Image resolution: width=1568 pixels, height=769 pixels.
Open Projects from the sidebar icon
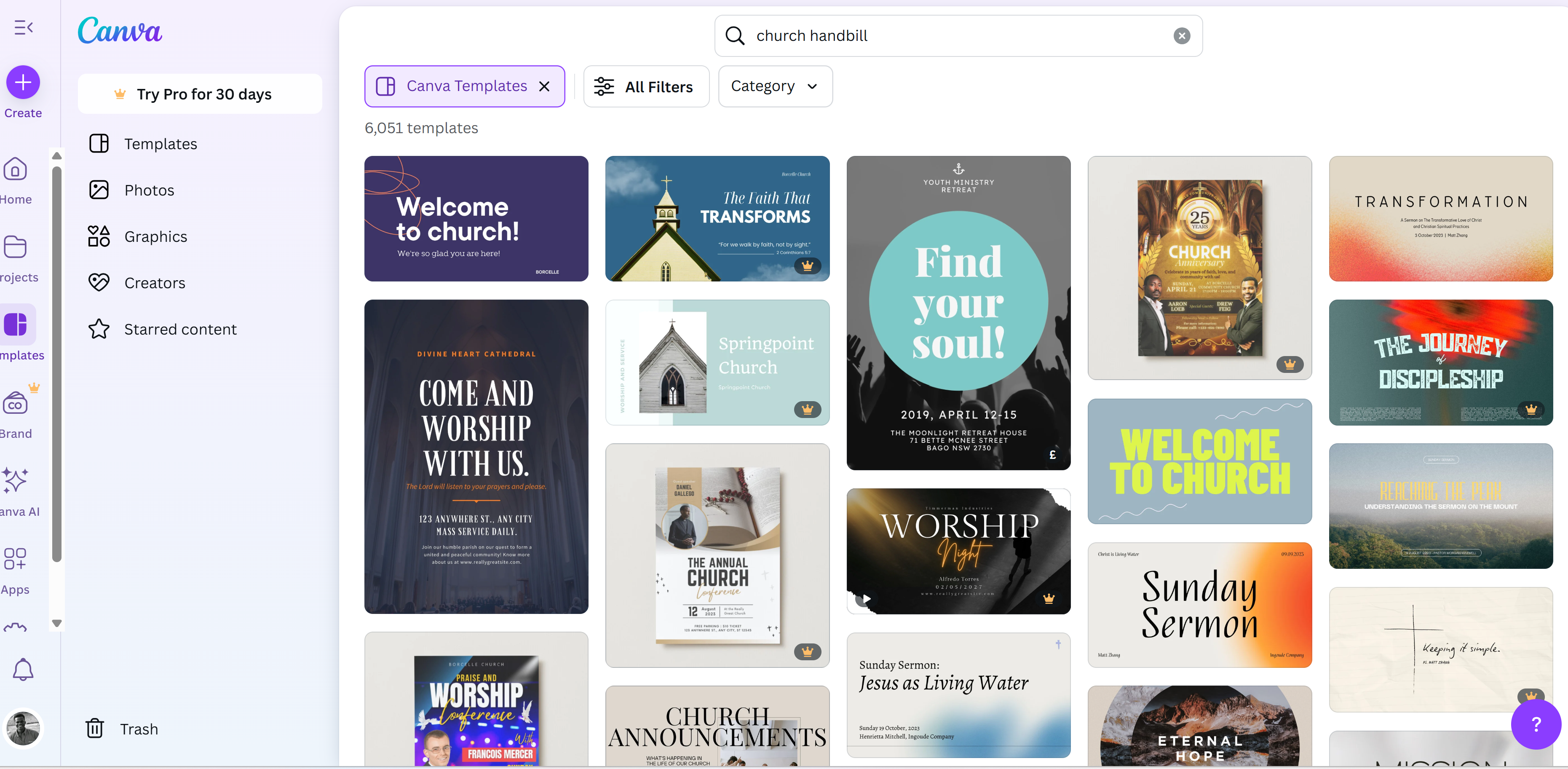pos(16,247)
